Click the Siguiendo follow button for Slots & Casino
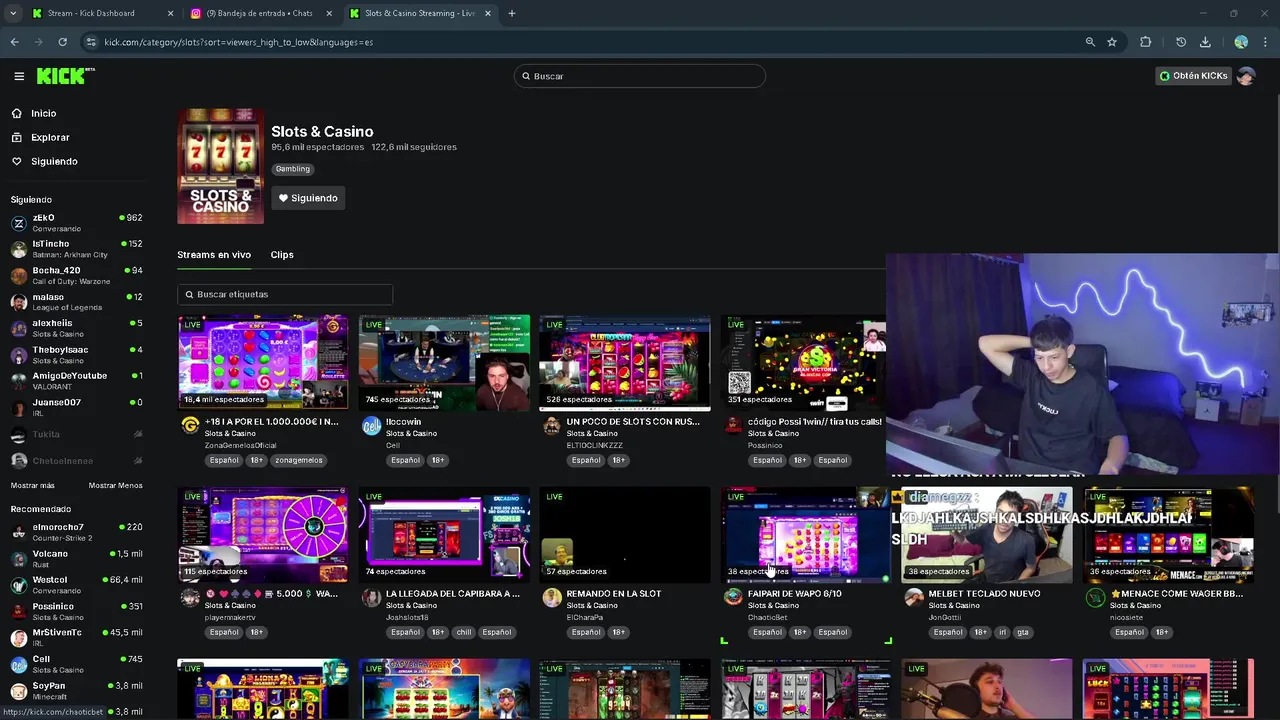The height and width of the screenshot is (720, 1280). 308,198
